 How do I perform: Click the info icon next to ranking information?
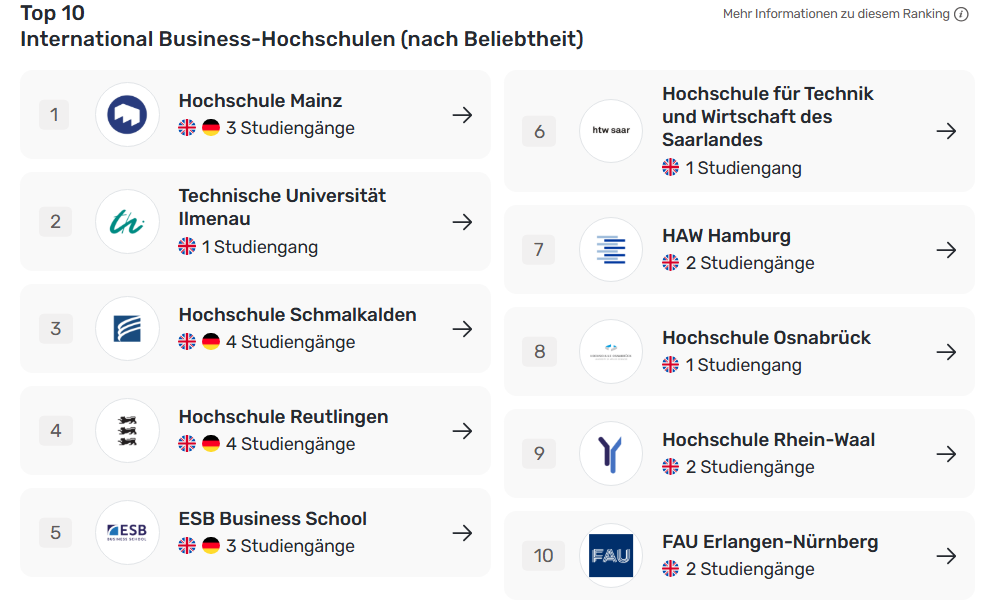(961, 14)
